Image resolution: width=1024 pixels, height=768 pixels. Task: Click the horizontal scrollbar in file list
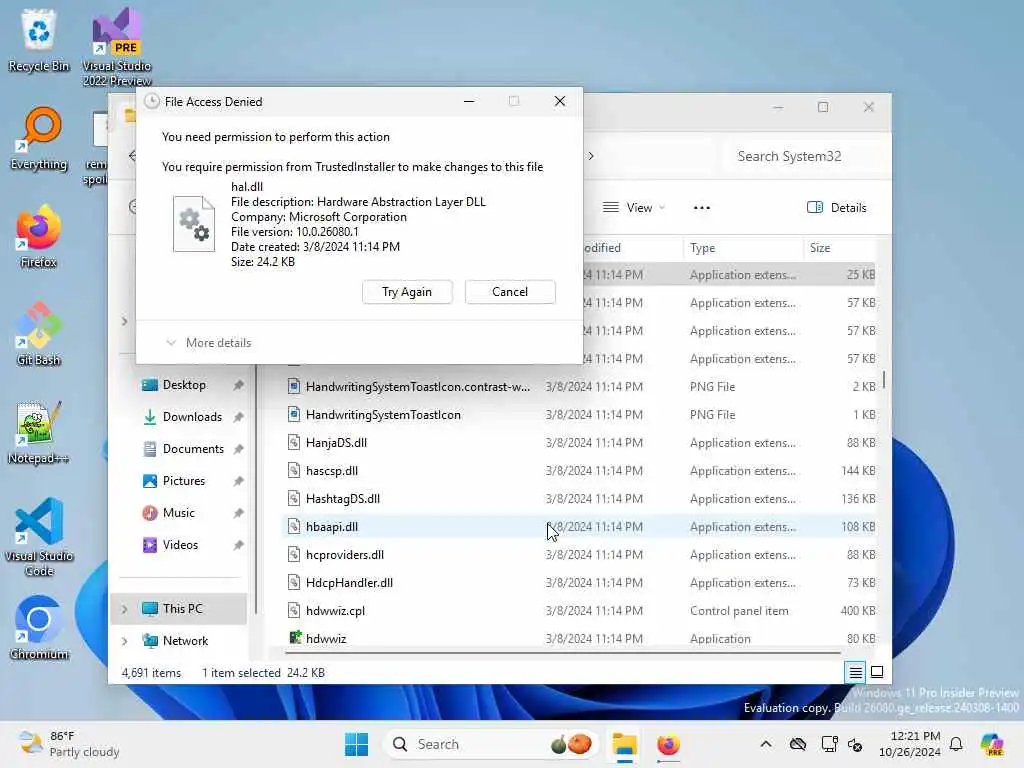[x=562, y=652]
